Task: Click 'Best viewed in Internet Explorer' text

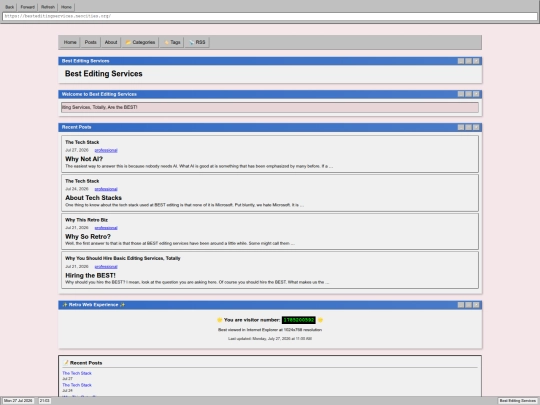Action: (x=270, y=330)
